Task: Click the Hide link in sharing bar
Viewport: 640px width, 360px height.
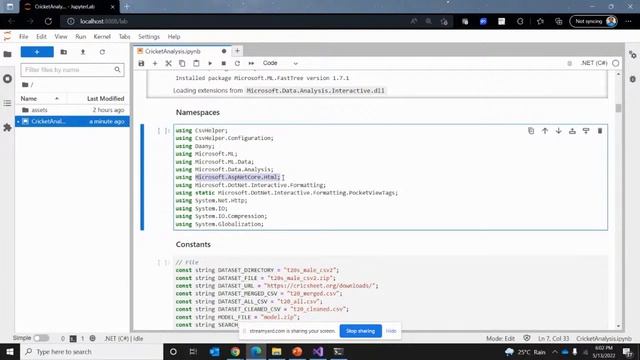Action: tap(391, 331)
